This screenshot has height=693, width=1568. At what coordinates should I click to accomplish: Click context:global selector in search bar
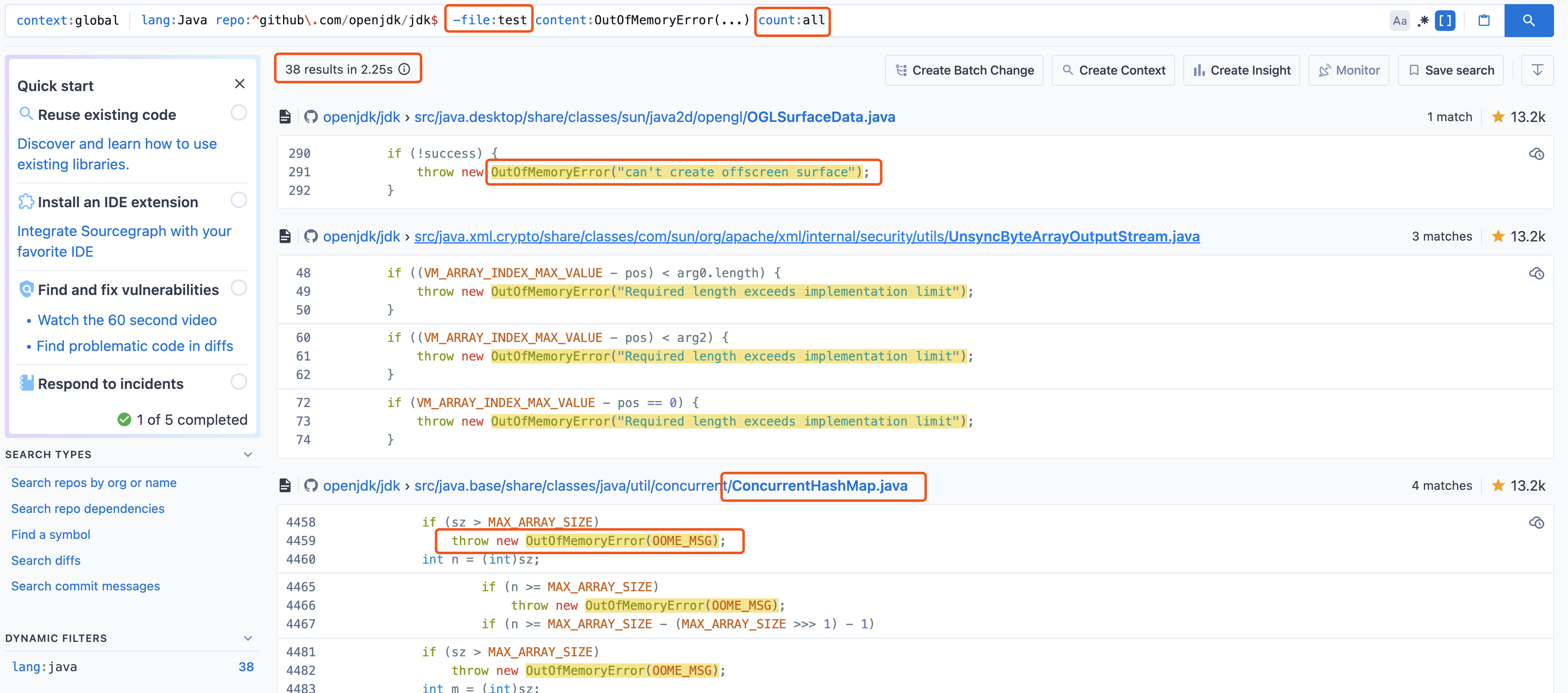point(68,21)
